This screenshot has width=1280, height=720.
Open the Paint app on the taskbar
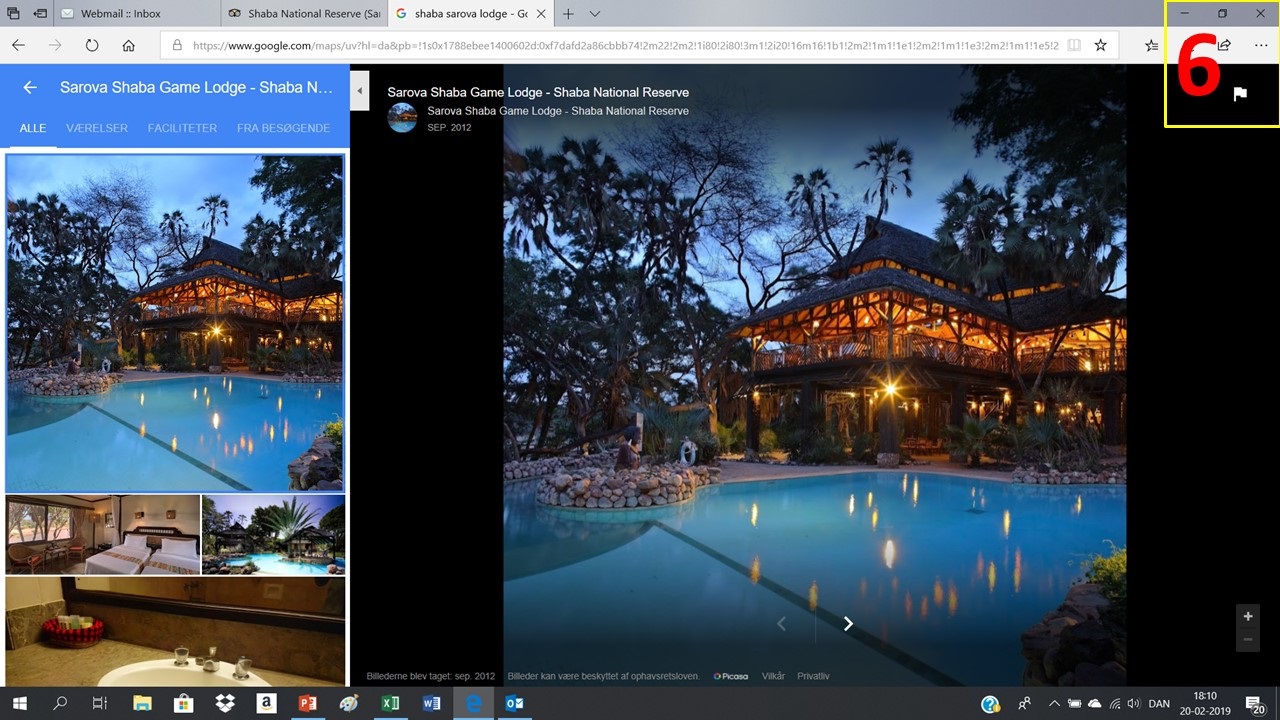coord(348,704)
